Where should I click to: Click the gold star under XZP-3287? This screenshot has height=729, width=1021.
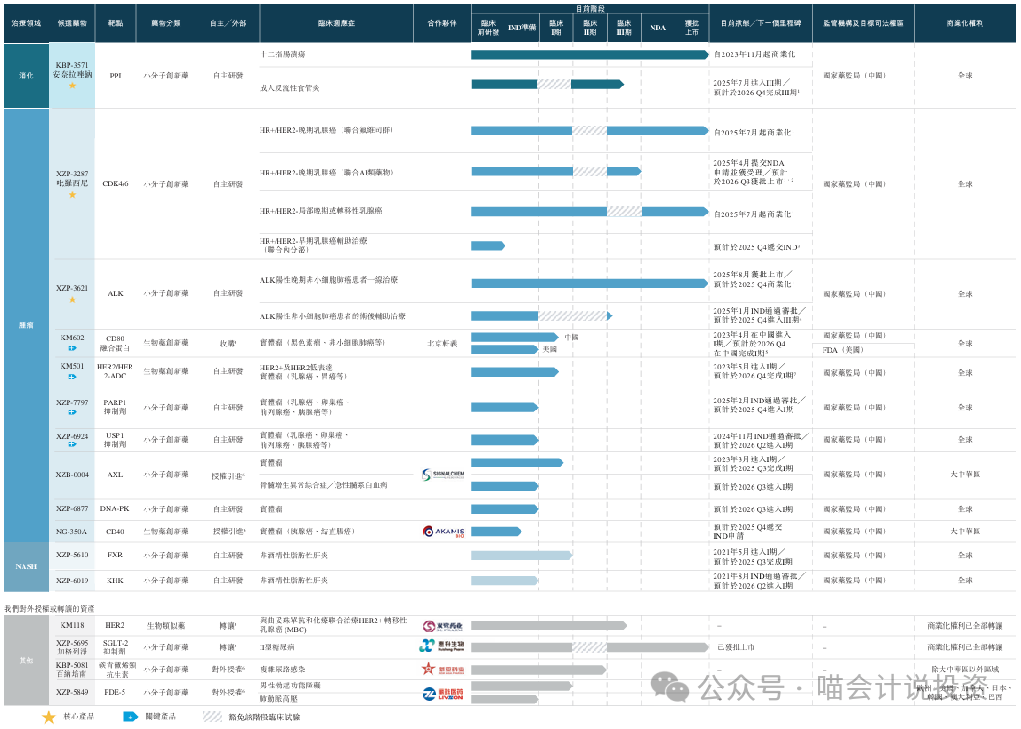[72, 194]
